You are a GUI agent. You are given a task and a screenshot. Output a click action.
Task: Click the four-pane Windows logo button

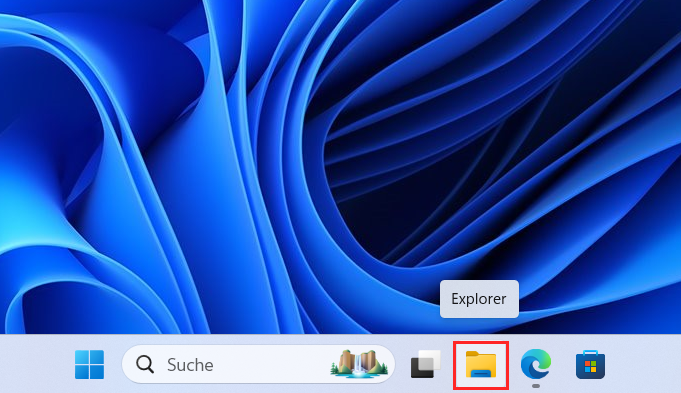tap(89, 364)
